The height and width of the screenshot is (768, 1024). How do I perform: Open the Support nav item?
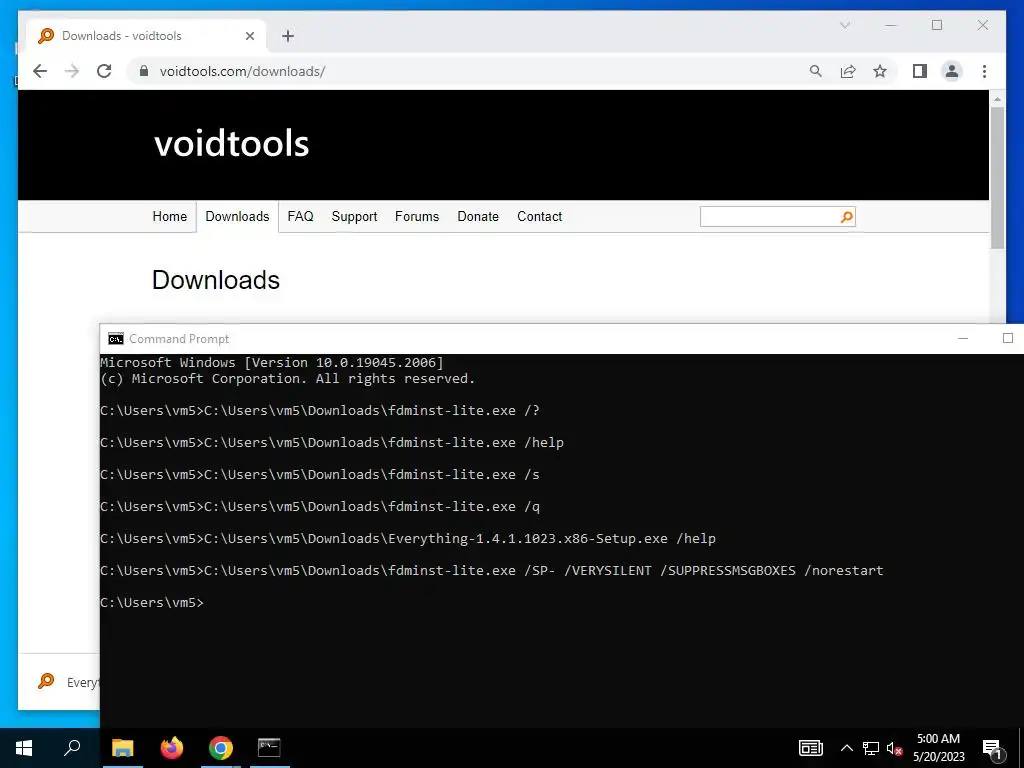(354, 216)
